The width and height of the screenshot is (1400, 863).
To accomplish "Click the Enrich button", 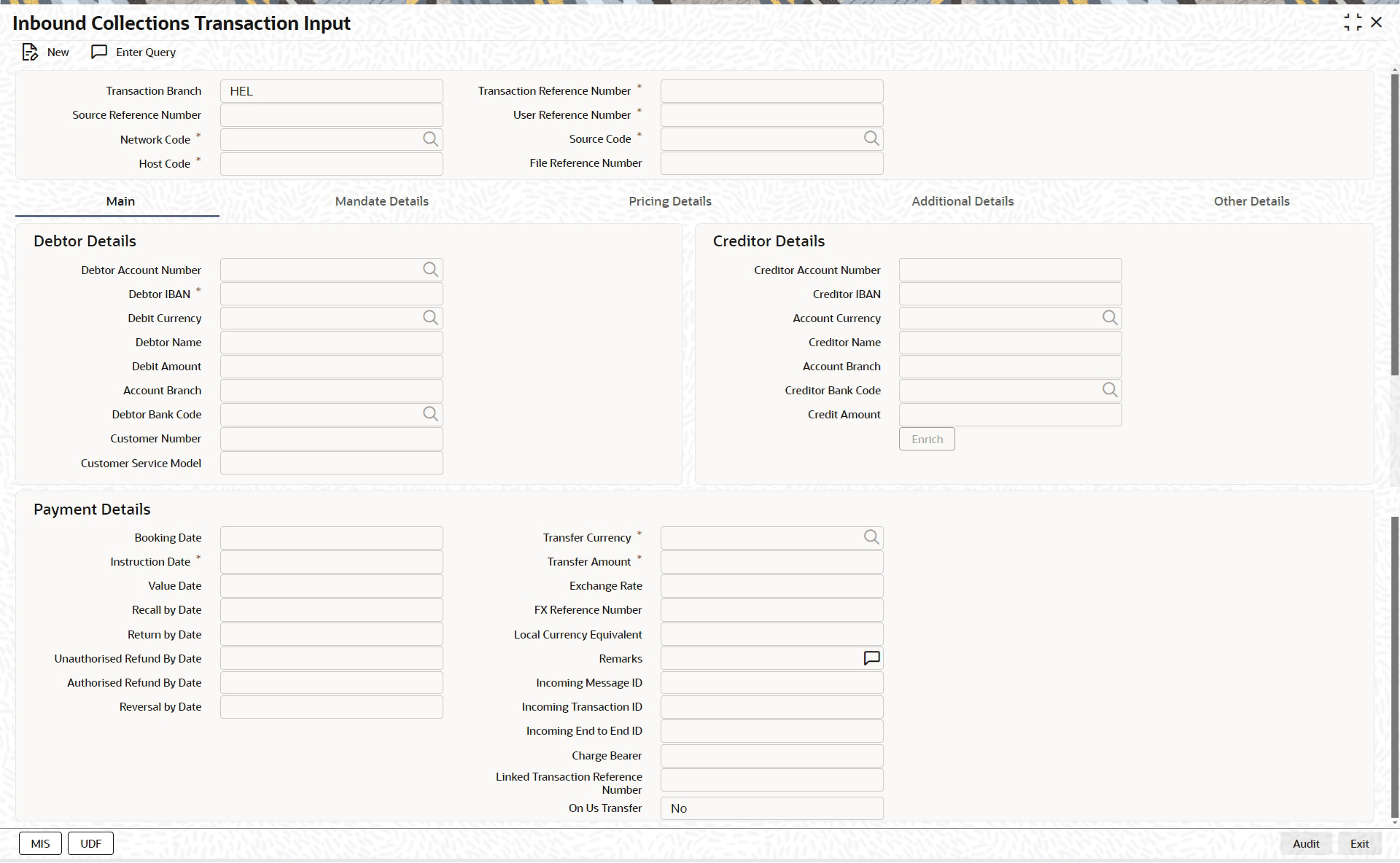I will point(926,439).
